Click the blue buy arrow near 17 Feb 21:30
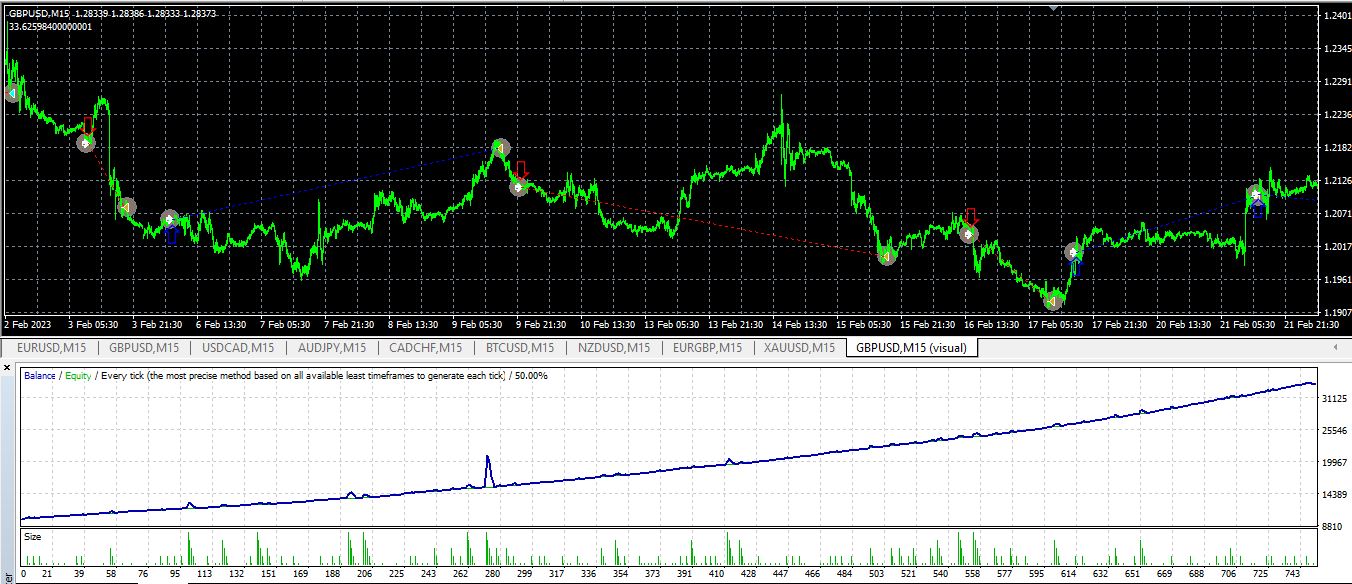1352x584 pixels. coord(1076,267)
